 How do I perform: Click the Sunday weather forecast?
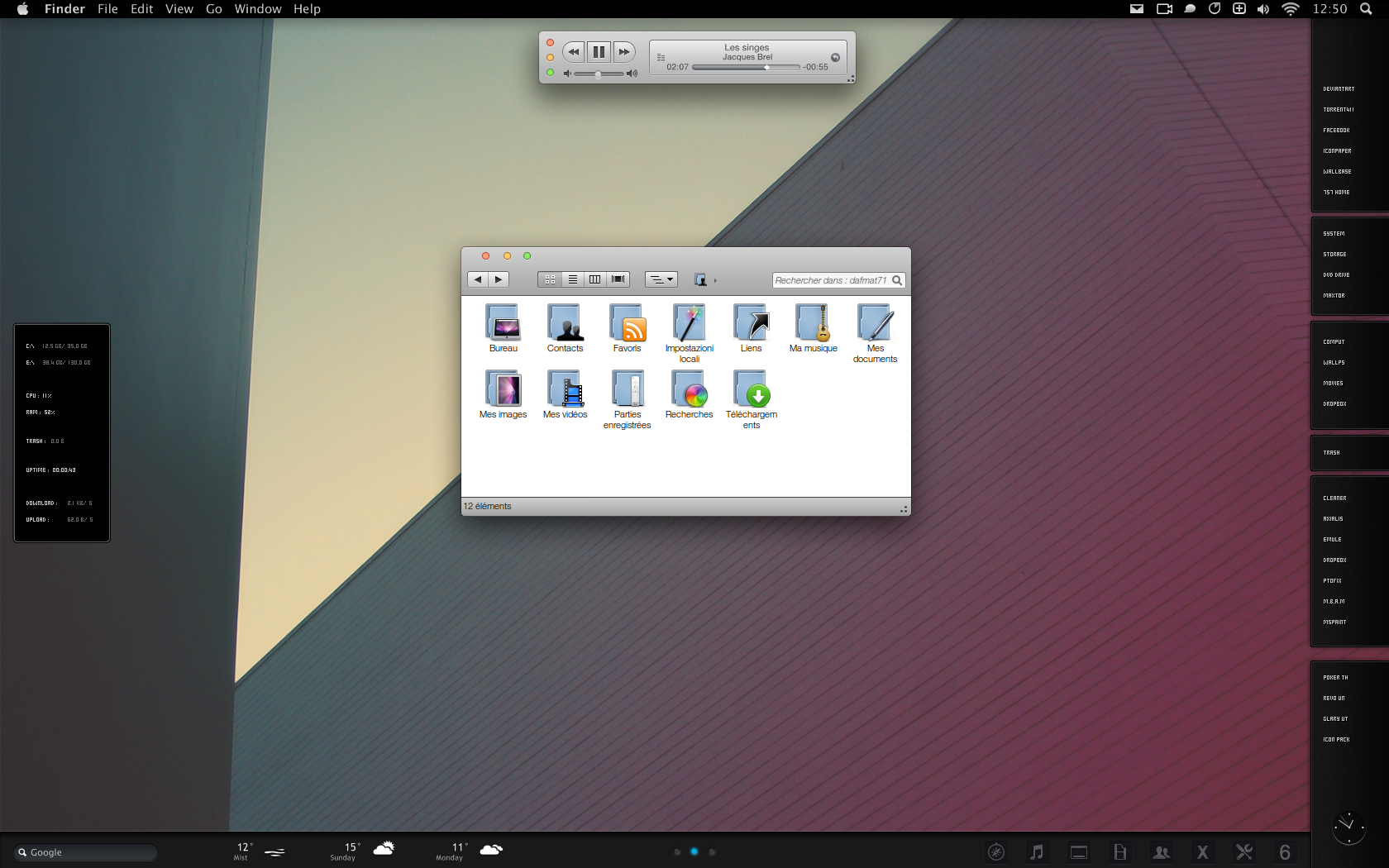[362, 851]
